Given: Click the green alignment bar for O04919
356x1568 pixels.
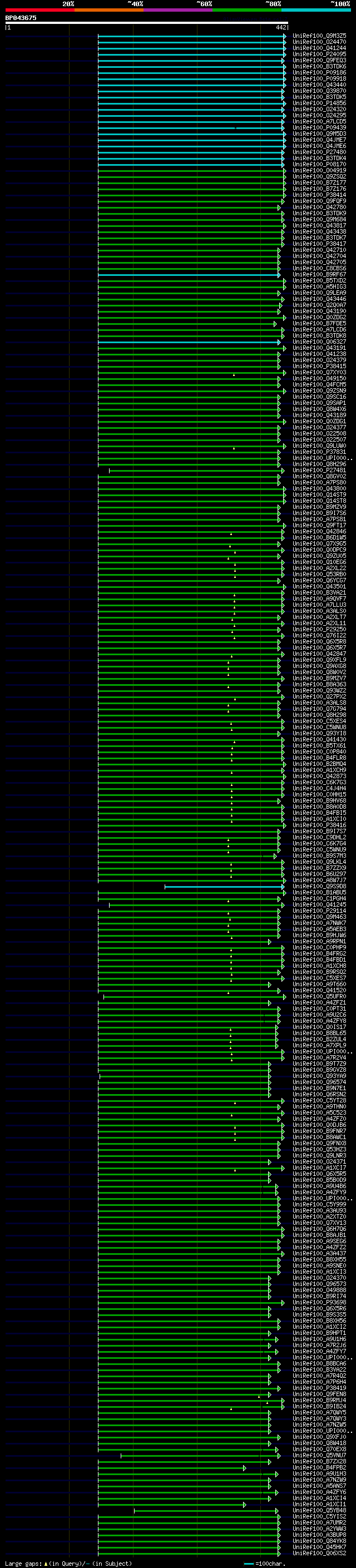Looking at the screenshot, I should (192, 170).
